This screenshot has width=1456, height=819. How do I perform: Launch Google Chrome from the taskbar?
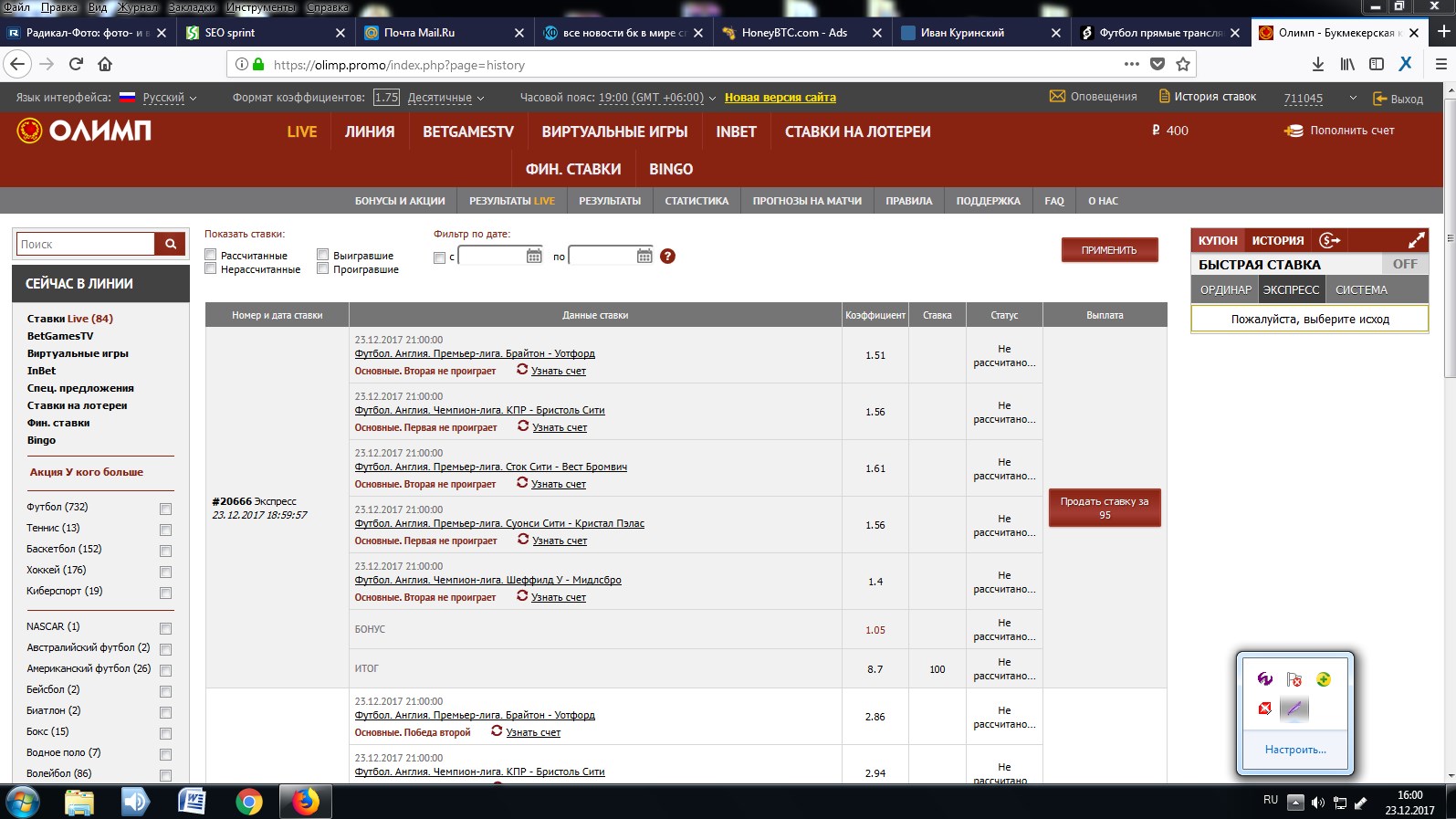pyautogui.click(x=248, y=802)
